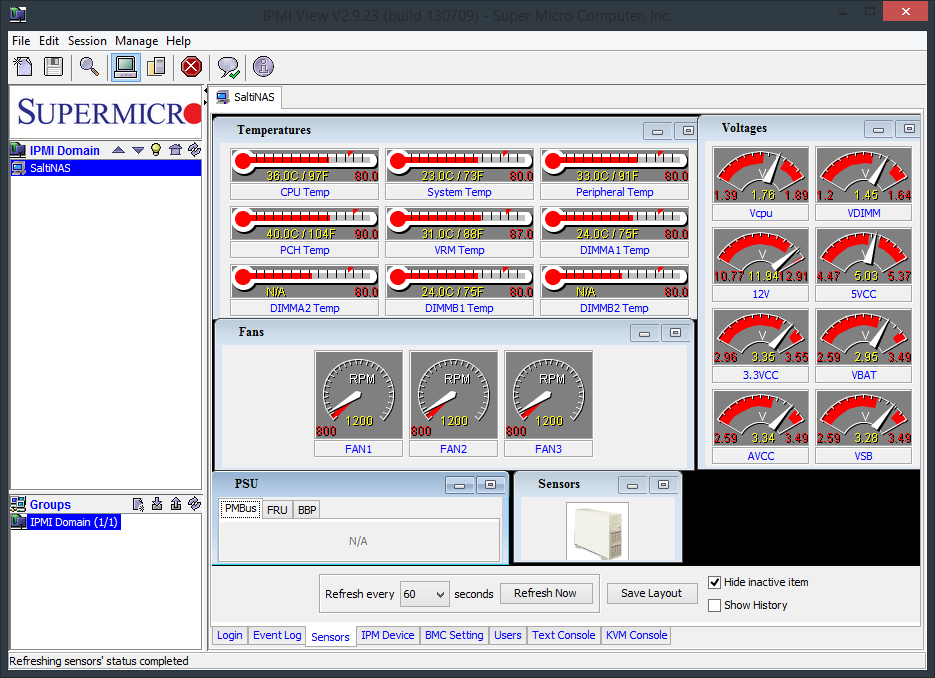This screenshot has height=678, width=935.
Task: Switch to the Text Console tab
Action: [564, 635]
